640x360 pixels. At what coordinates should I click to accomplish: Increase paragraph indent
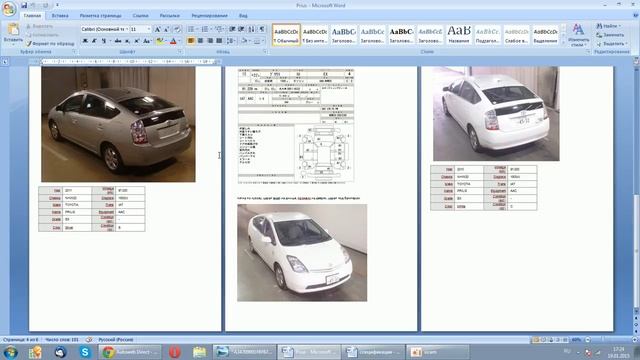click(x=241, y=29)
